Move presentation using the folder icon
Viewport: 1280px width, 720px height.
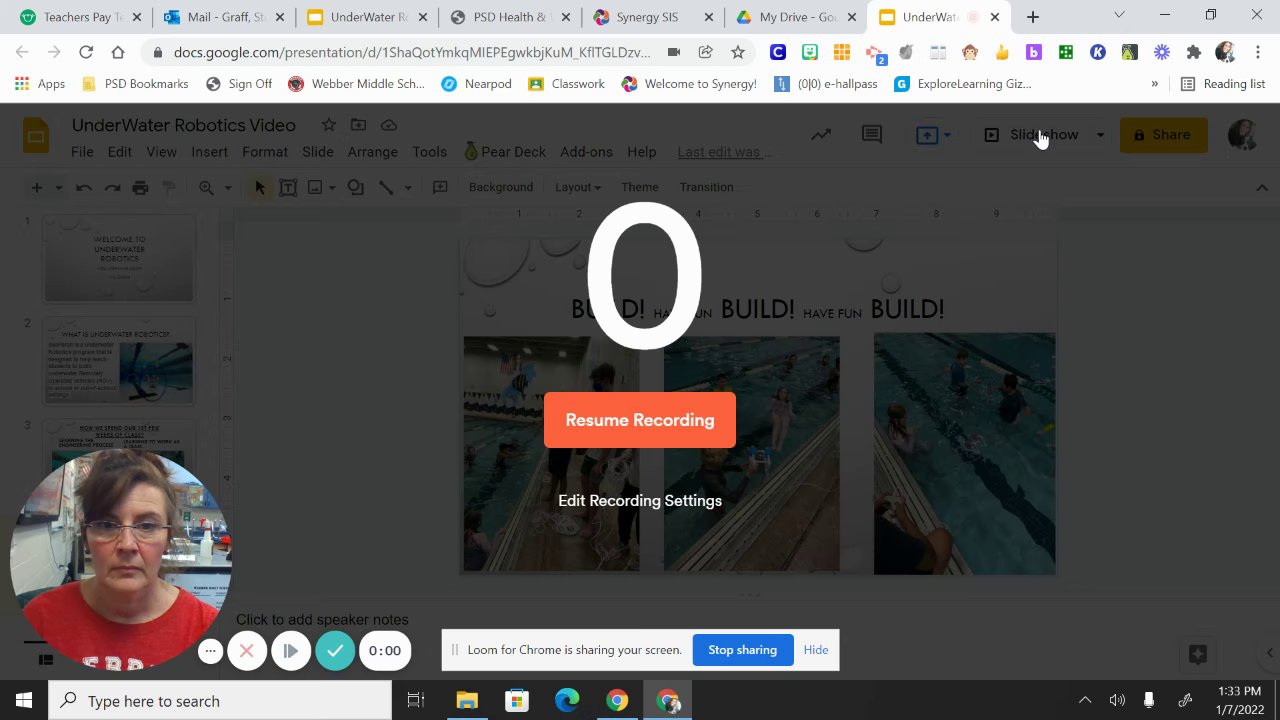pyautogui.click(x=358, y=125)
